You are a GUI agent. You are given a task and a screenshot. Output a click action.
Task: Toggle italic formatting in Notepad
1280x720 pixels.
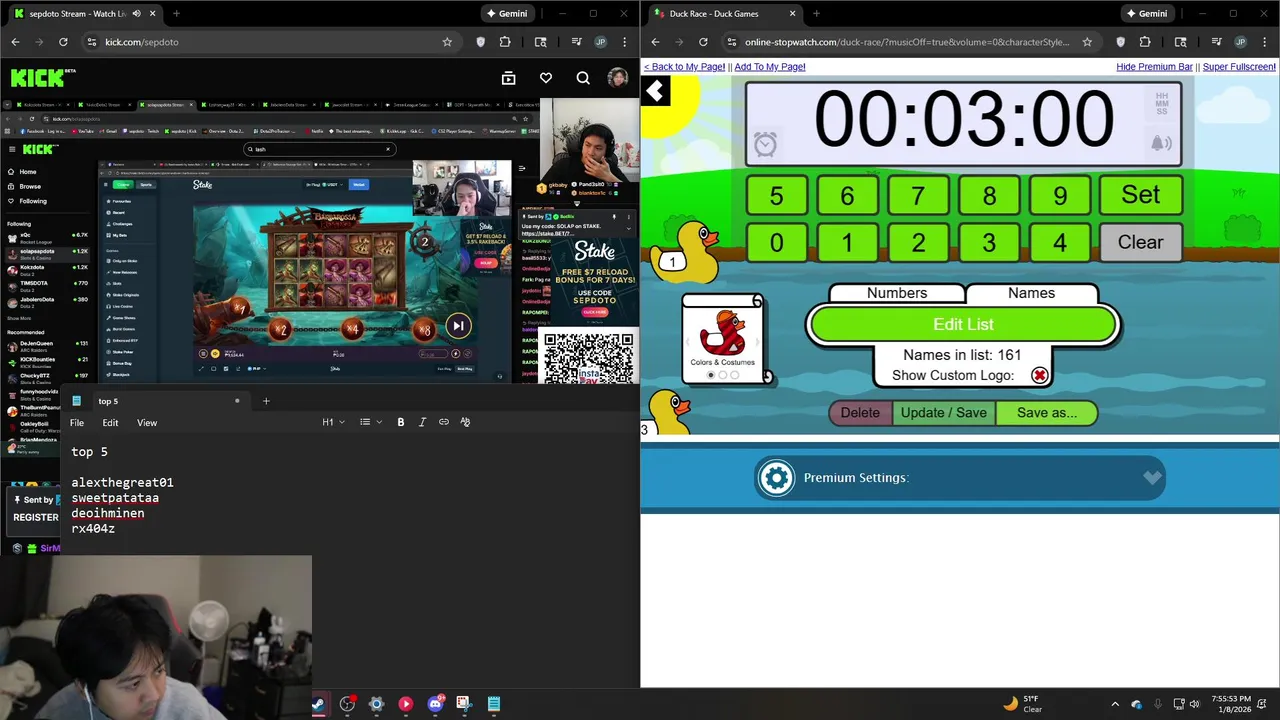coord(422,422)
